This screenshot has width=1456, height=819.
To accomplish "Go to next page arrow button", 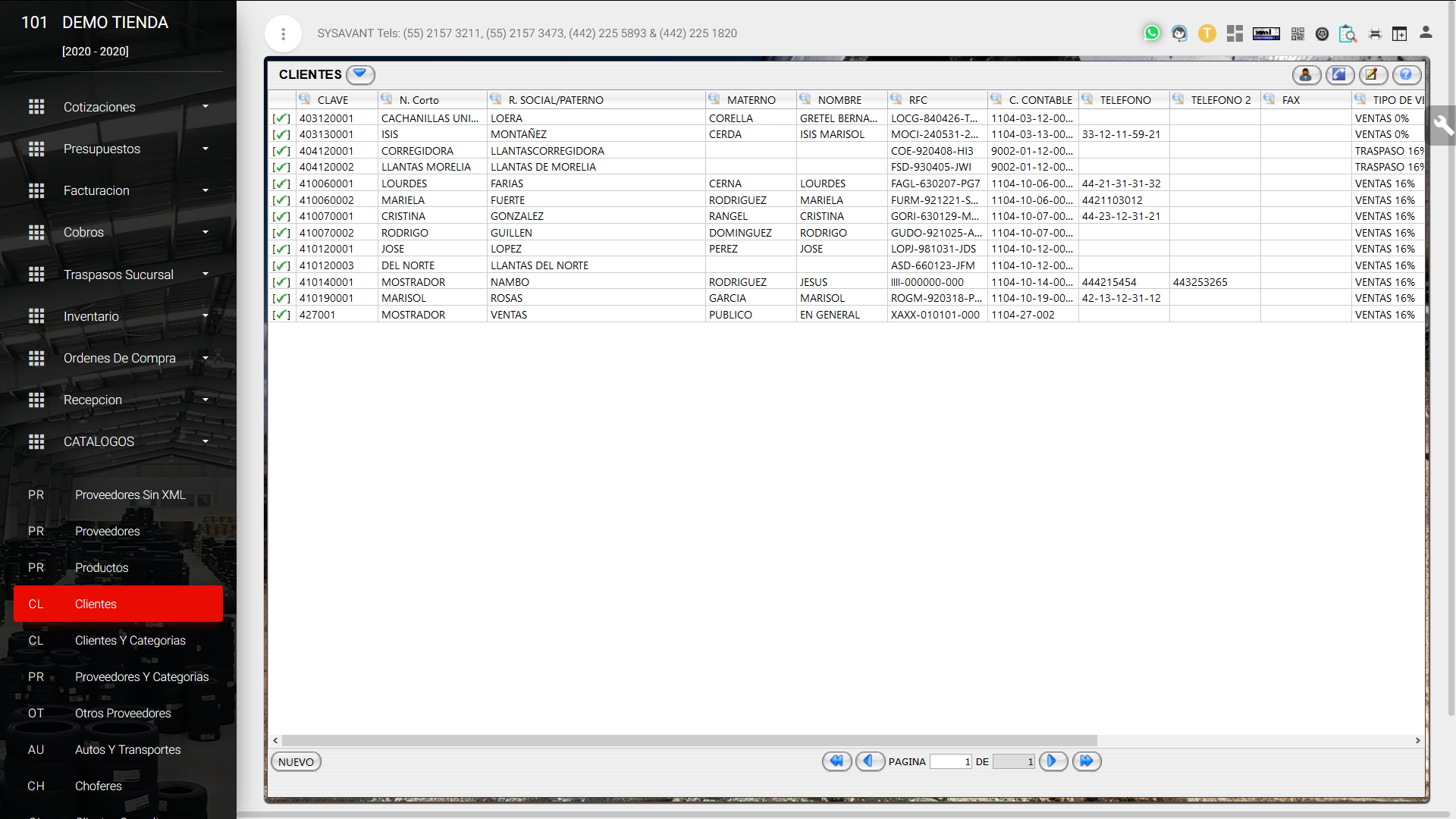I will tap(1053, 761).
